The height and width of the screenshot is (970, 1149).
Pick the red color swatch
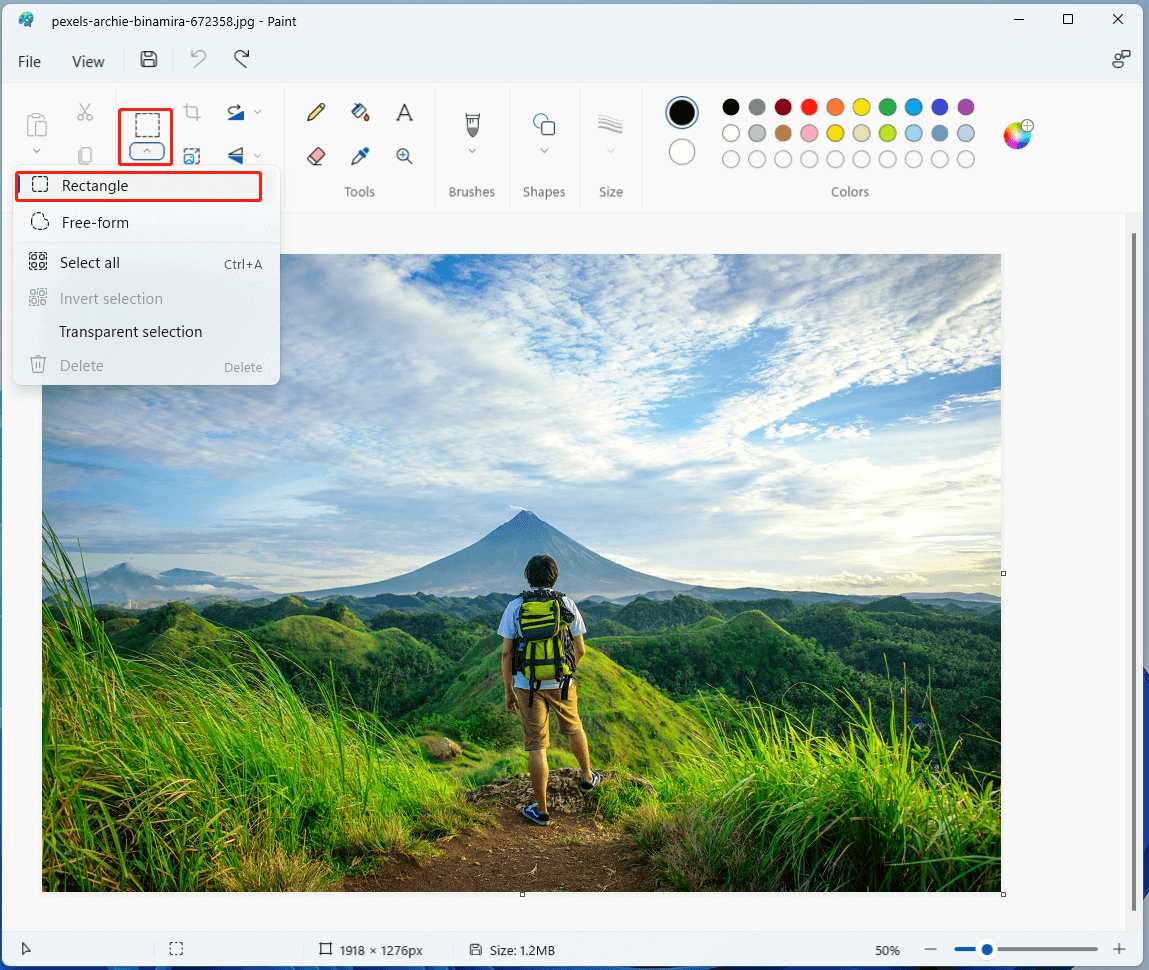click(809, 106)
